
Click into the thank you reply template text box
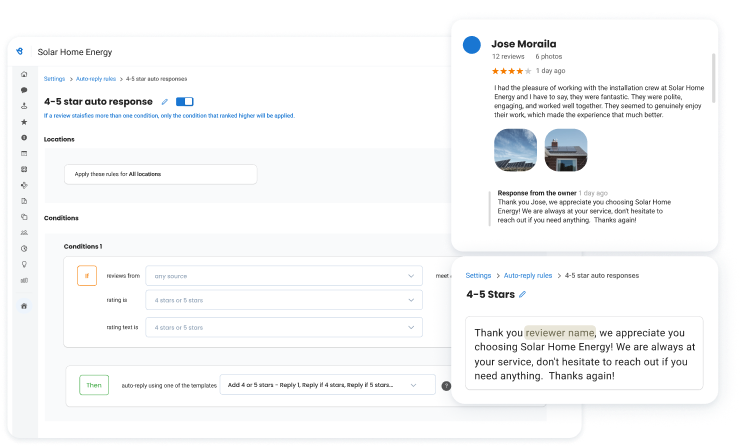(584, 353)
